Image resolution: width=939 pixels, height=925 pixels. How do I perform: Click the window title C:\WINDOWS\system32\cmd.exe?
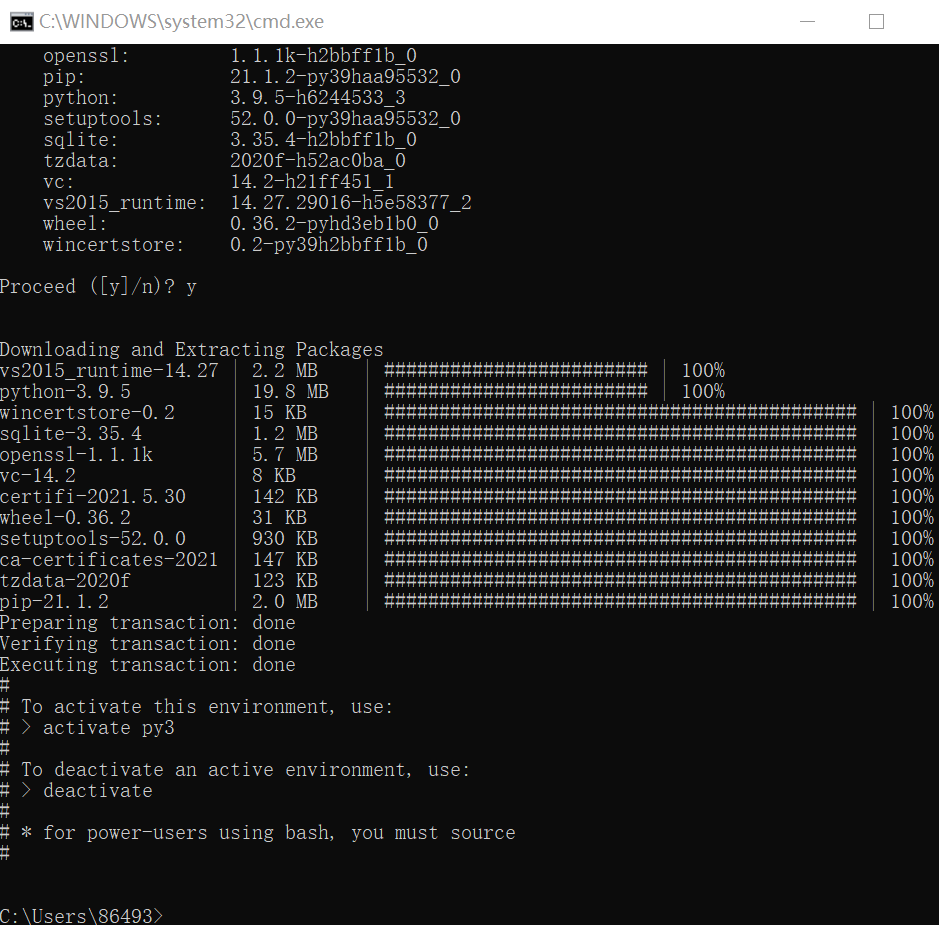click(x=181, y=22)
